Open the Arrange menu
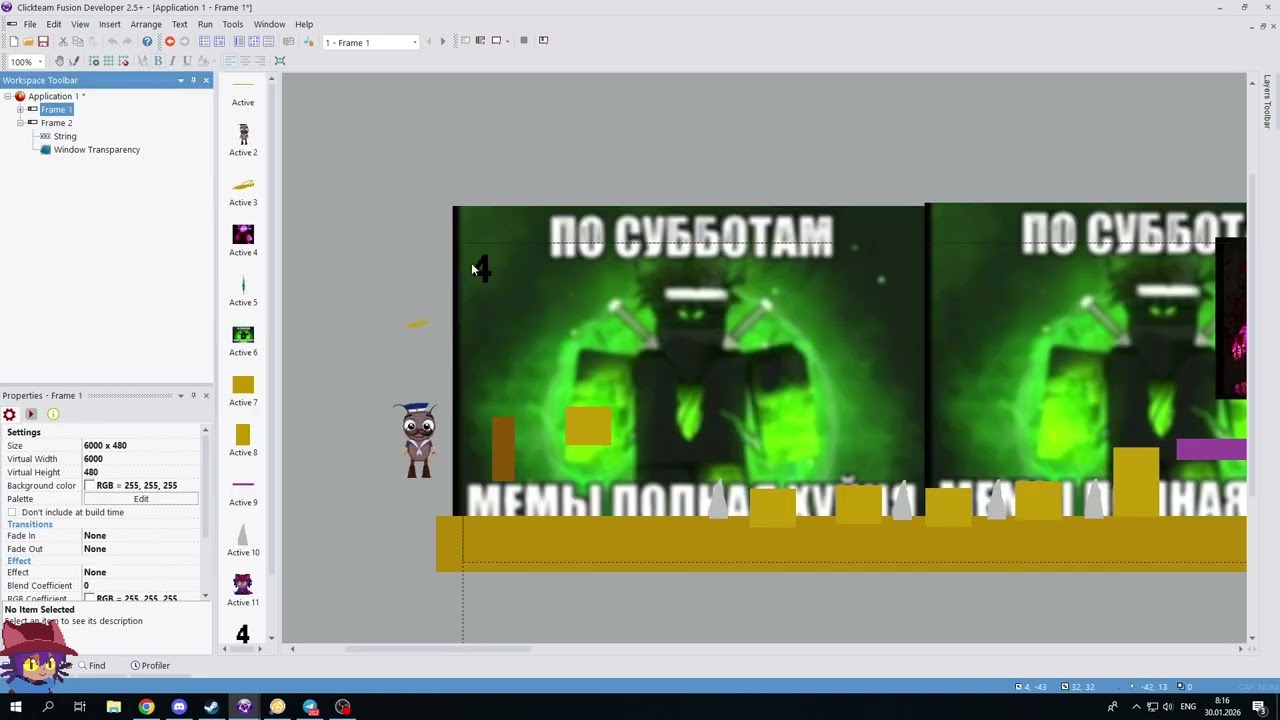 146,24
